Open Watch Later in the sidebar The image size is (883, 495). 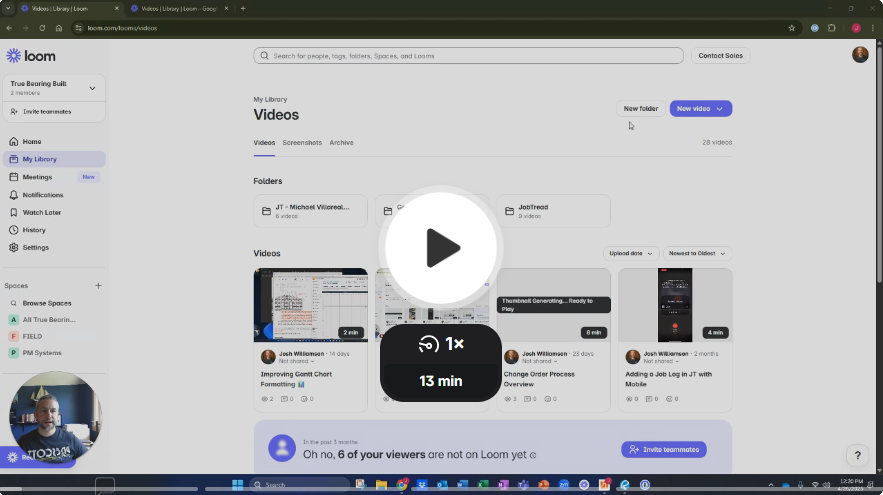[54, 212]
